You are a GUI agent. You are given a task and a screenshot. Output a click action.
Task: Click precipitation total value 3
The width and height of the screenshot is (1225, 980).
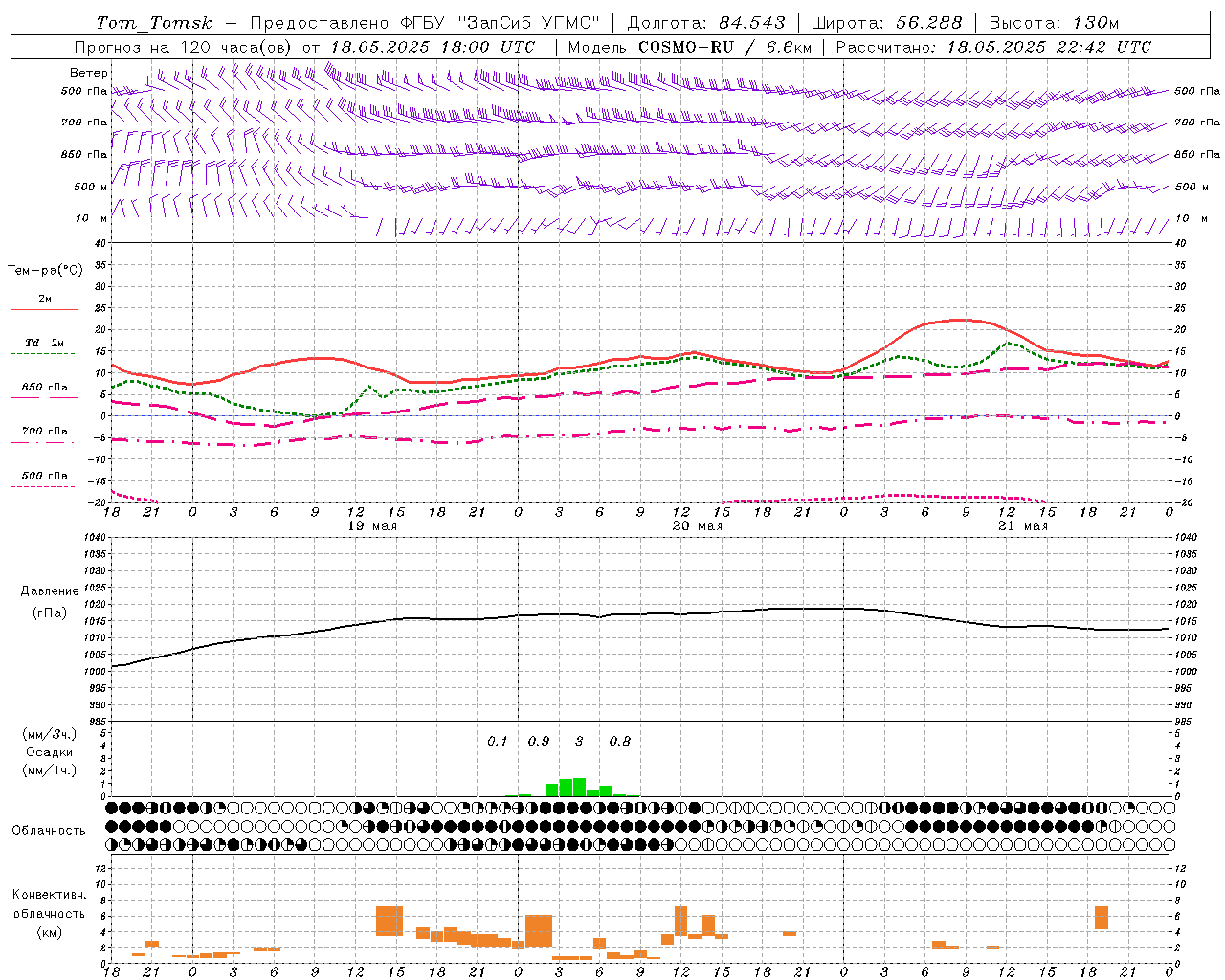pyautogui.click(x=579, y=741)
